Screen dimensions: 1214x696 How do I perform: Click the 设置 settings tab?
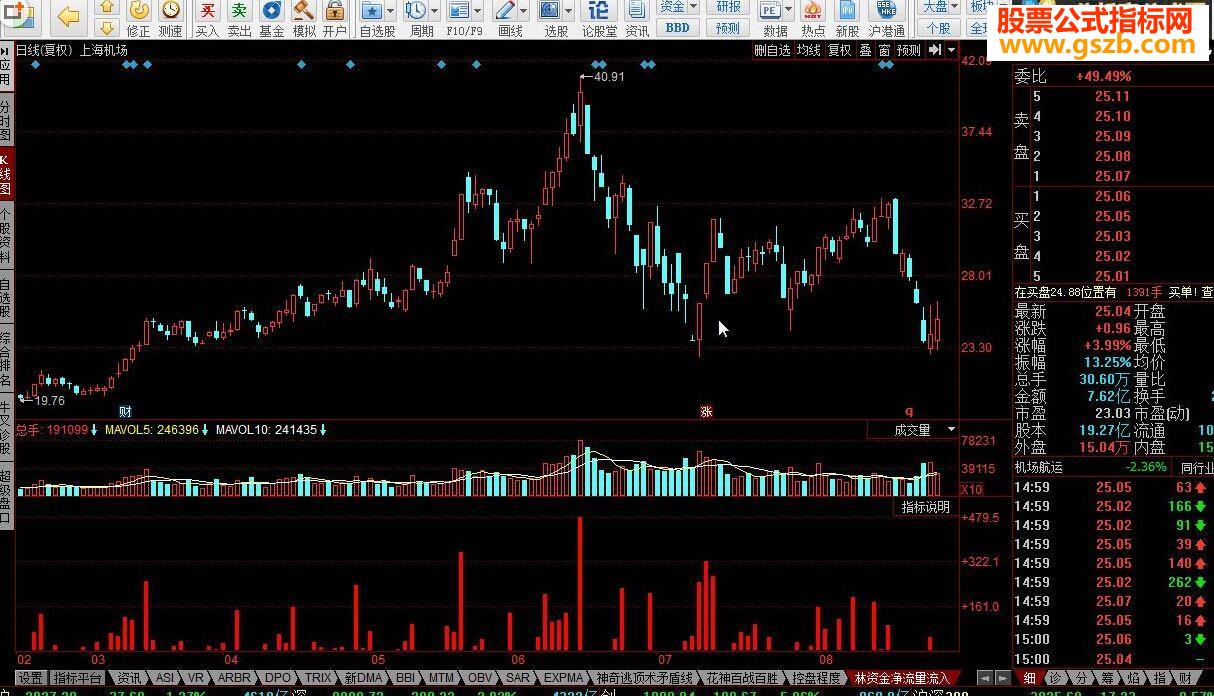(x=30, y=678)
